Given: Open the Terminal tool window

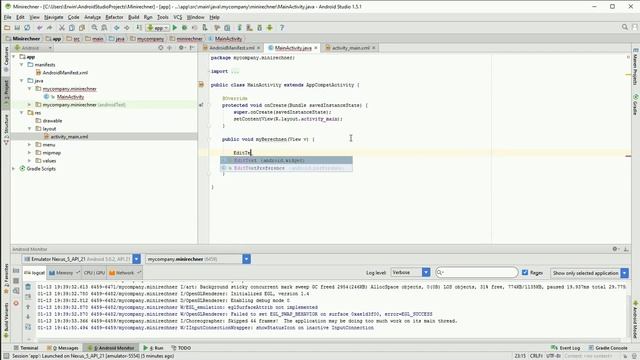Looking at the screenshot, I should pyautogui.click(x=26, y=348).
